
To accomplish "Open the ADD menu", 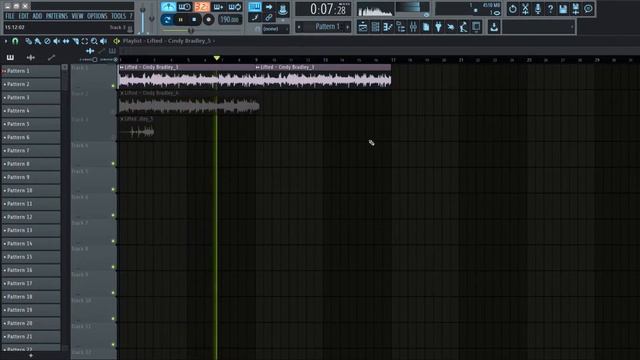I will [37, 16].
